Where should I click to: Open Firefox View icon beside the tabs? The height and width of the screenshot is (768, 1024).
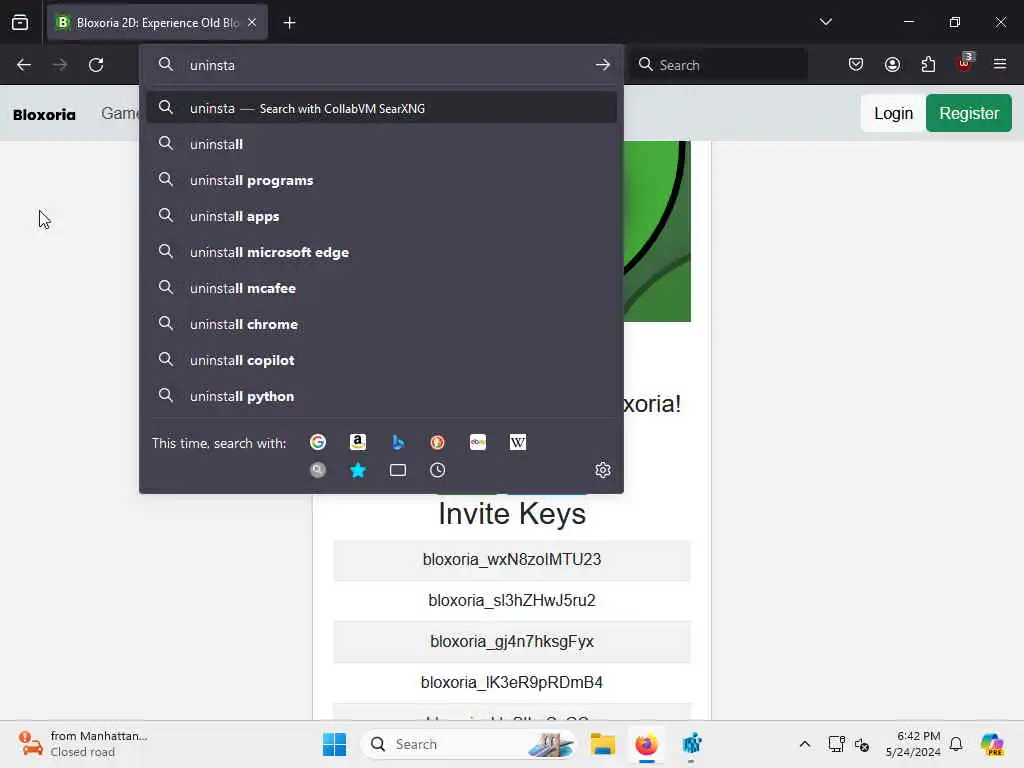20,22
